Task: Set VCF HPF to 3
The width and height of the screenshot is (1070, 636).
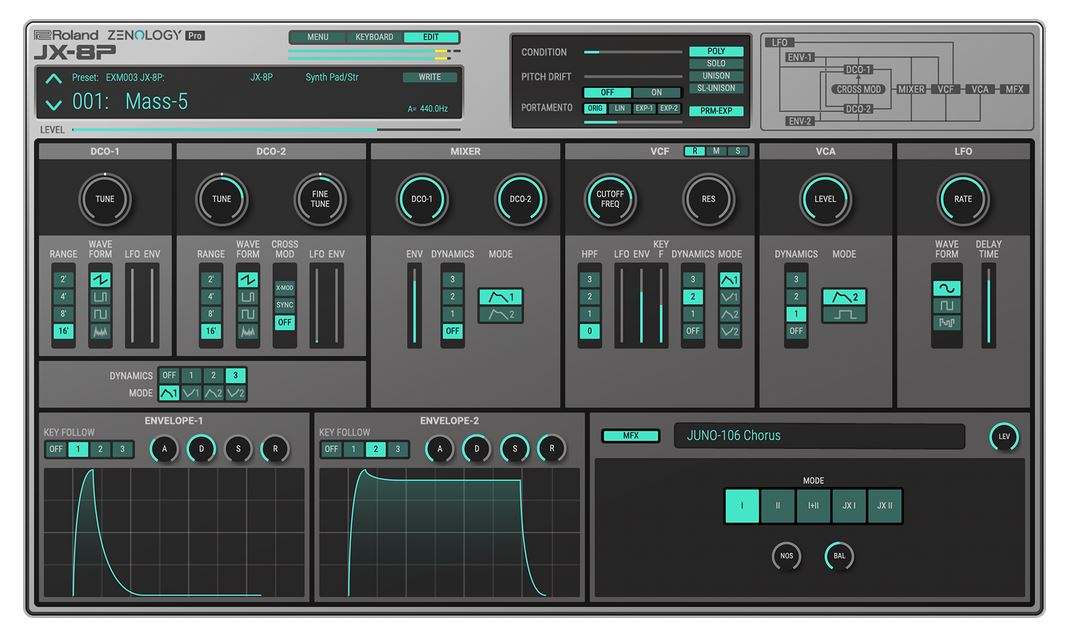Action: 590,280
